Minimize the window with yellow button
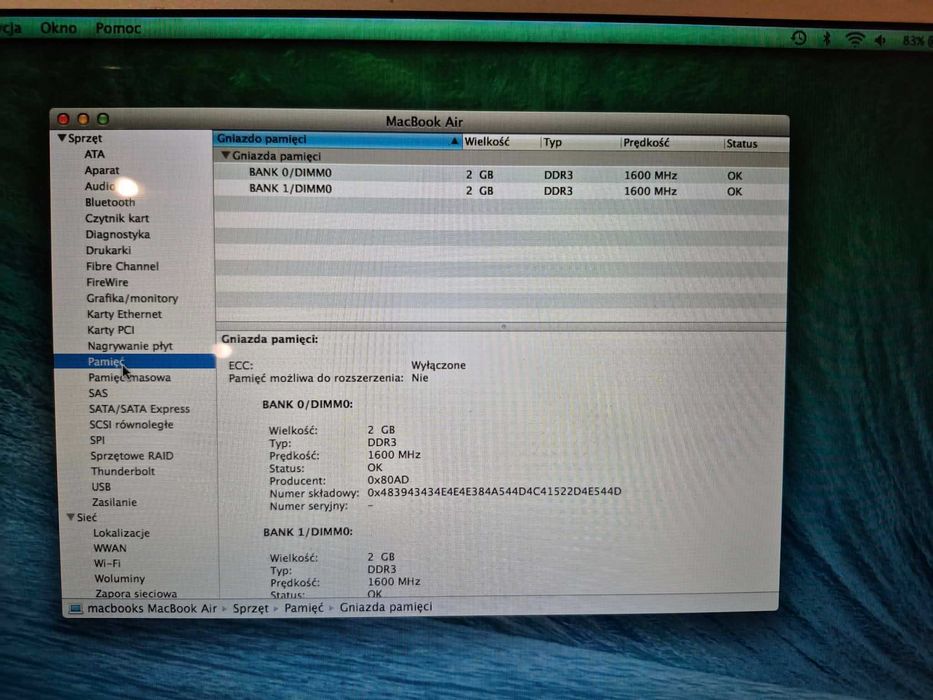 click(83, 119)
